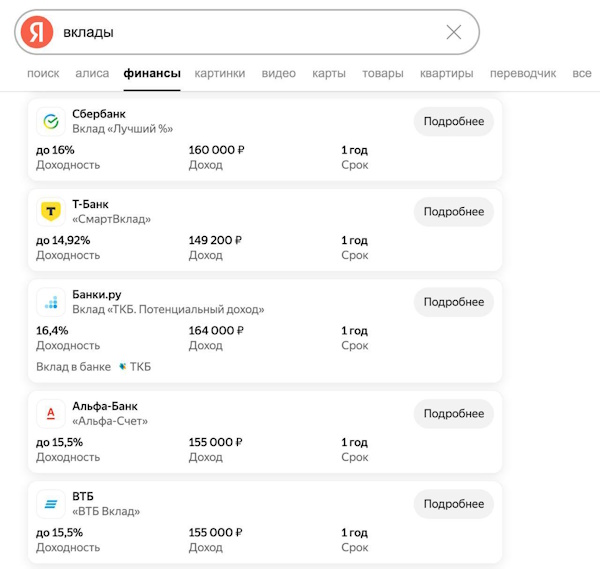This screenshot has width=600, height=569.
Task: Click the ВТБ logo icon
Action: (50, 504)
